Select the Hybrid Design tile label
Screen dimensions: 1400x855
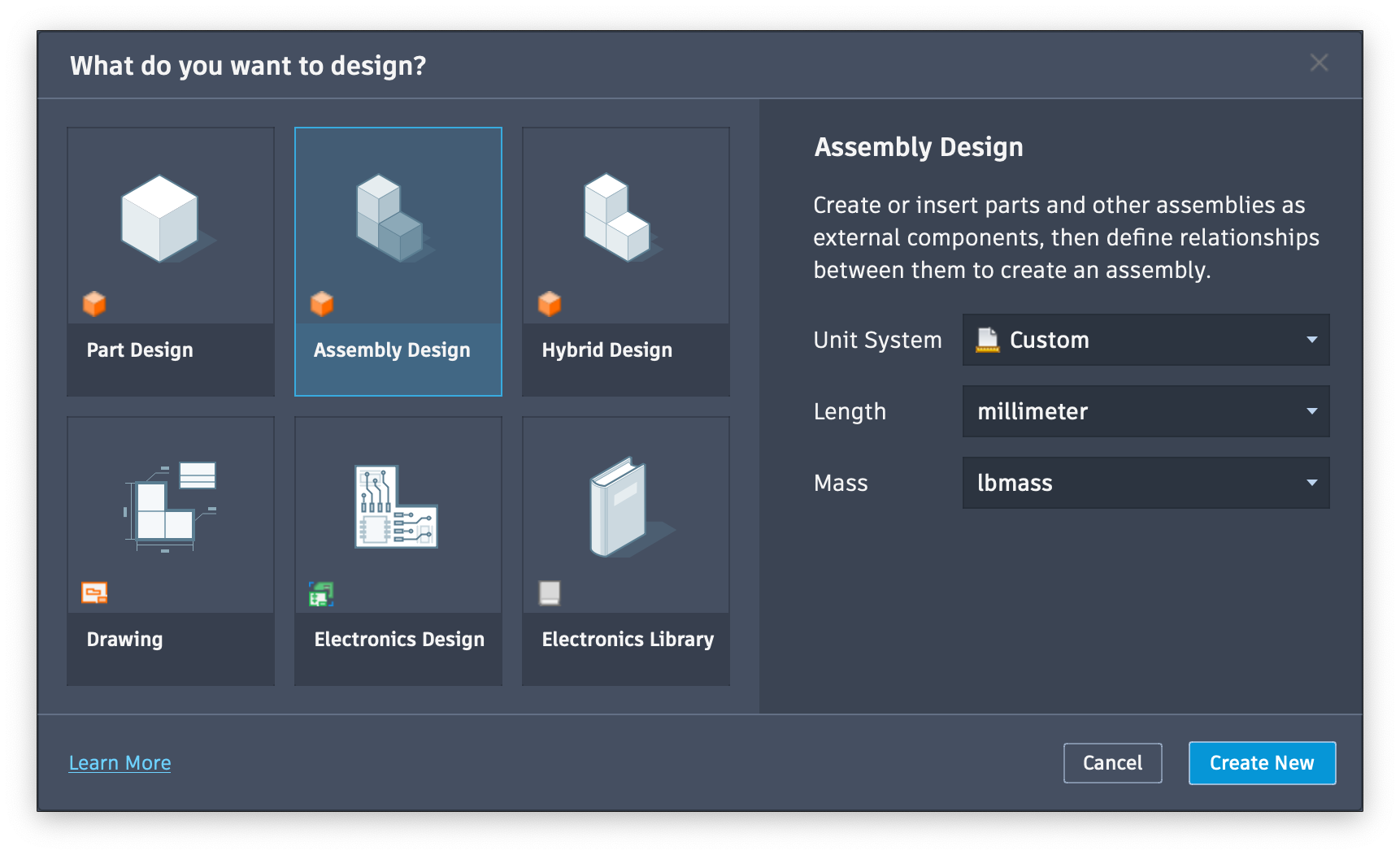pos(607,350)
